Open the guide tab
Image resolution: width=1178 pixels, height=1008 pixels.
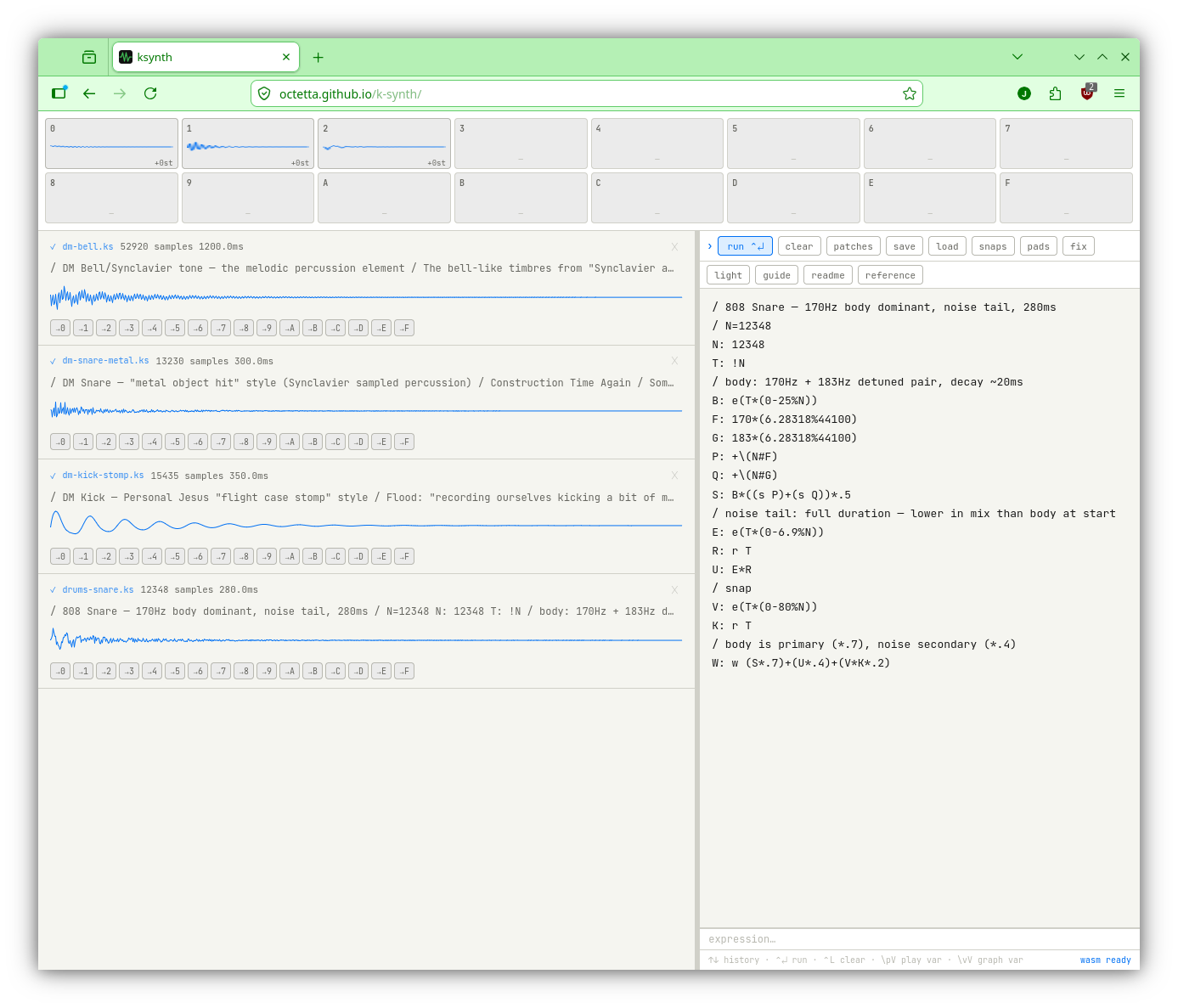tap(776, 275)
